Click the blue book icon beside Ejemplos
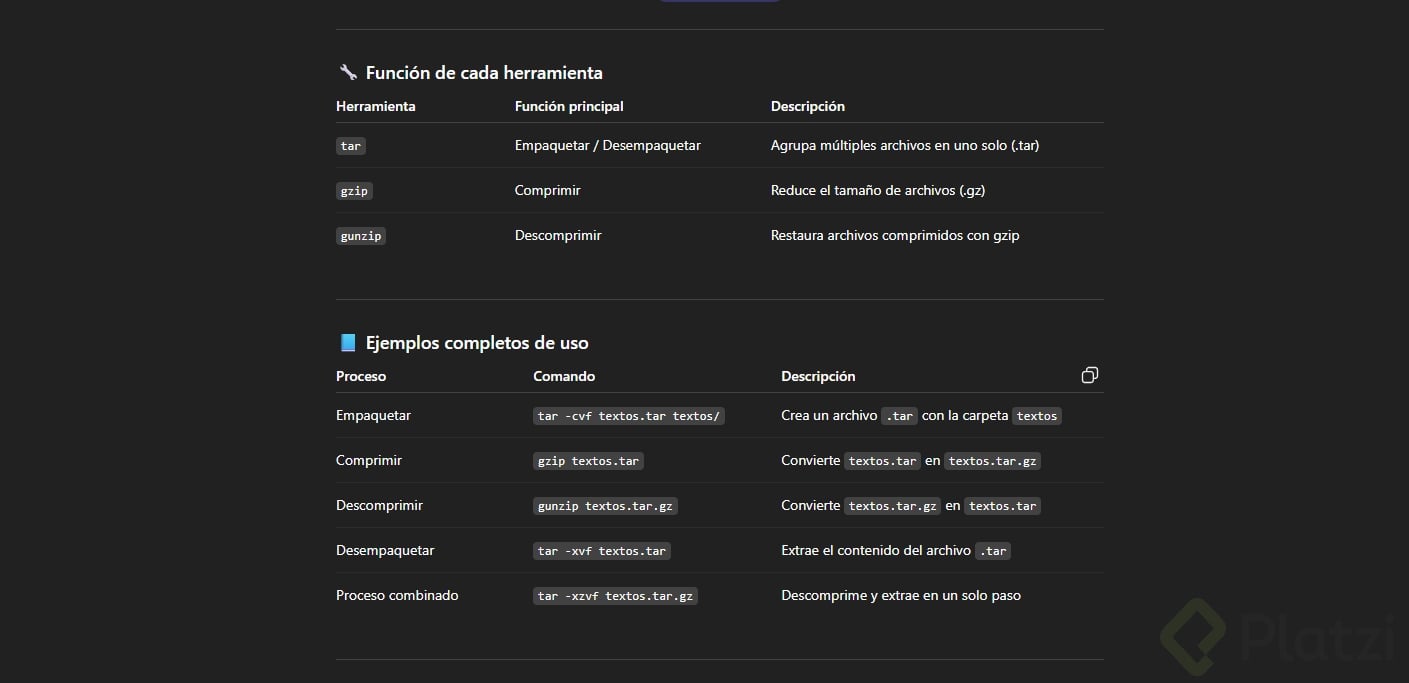Image resolution: width=1409 pixels, height=683 pixels. (x=348, y=343)
